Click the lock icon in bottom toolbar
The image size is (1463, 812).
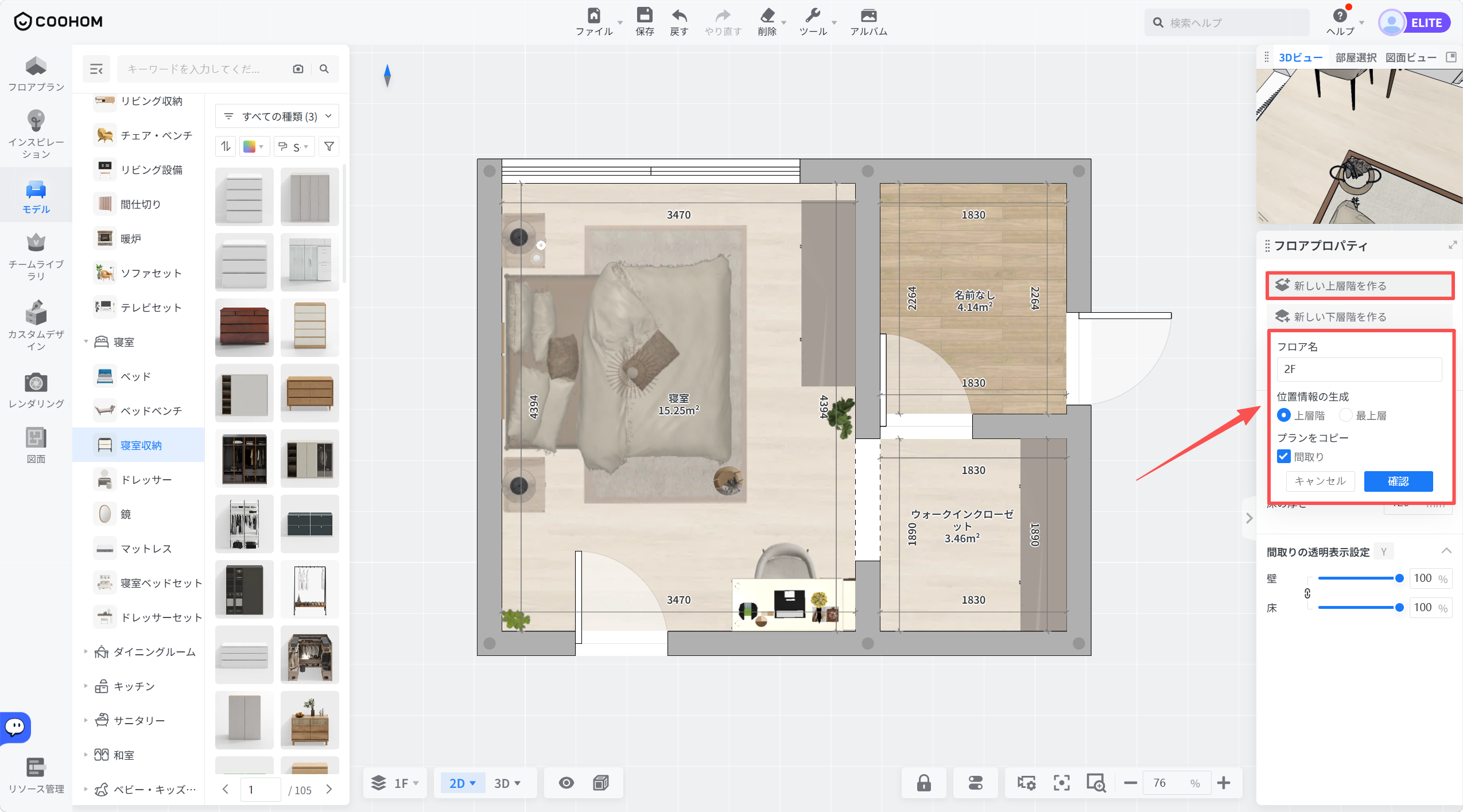click(923, 783)
